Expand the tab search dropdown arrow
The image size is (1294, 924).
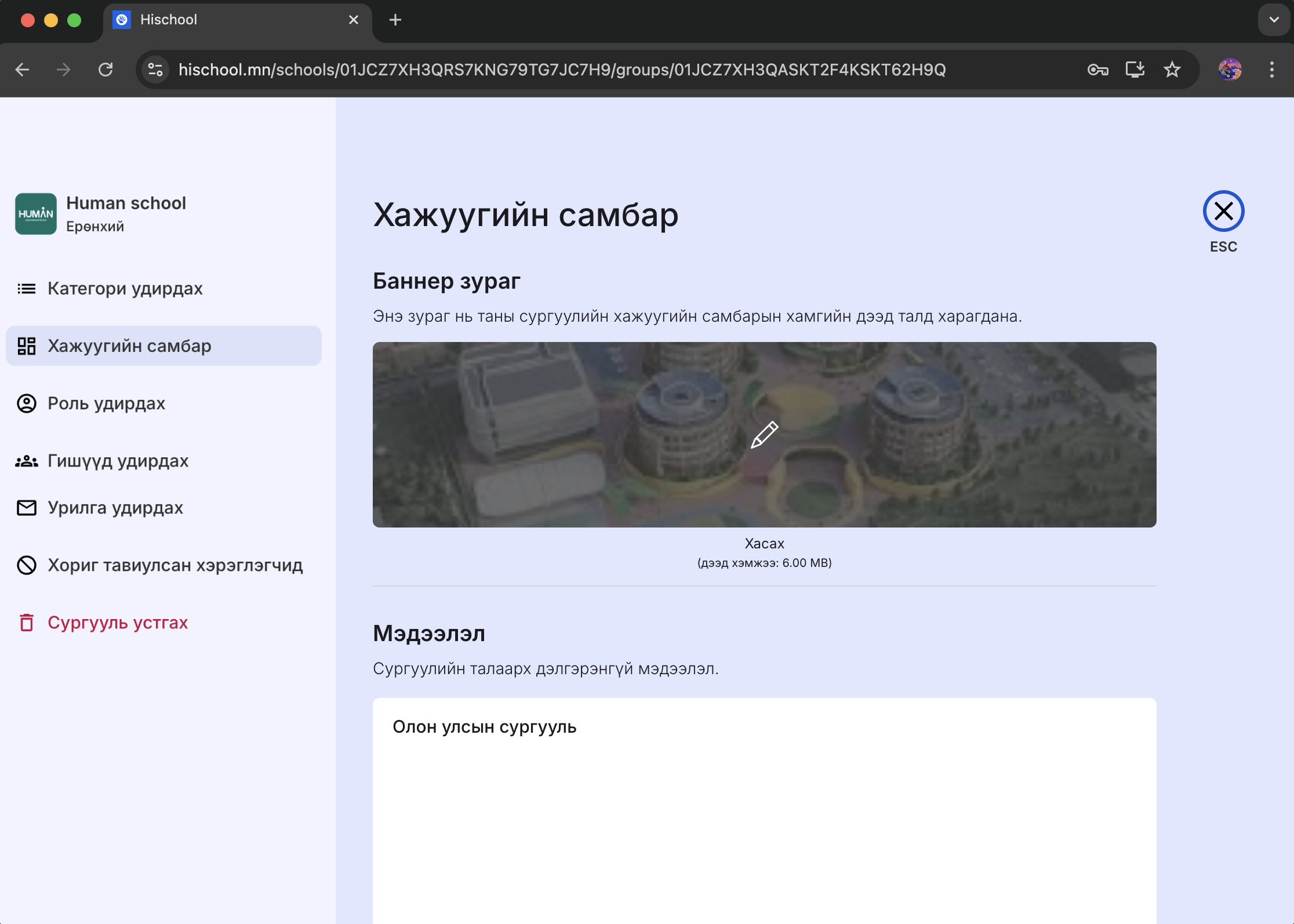[1274, 20]
